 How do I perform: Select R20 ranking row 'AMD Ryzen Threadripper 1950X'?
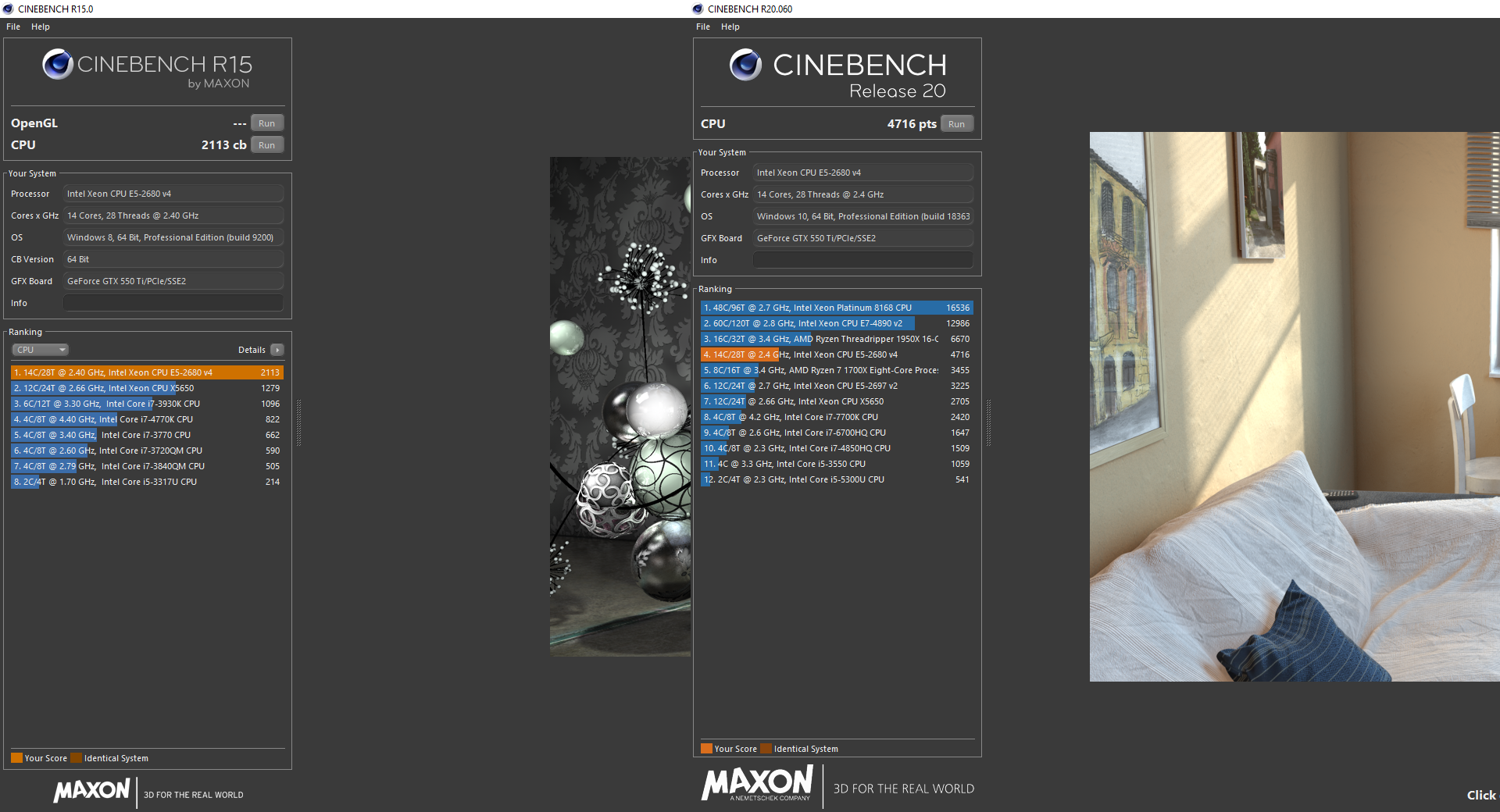(x=837, y=339)
